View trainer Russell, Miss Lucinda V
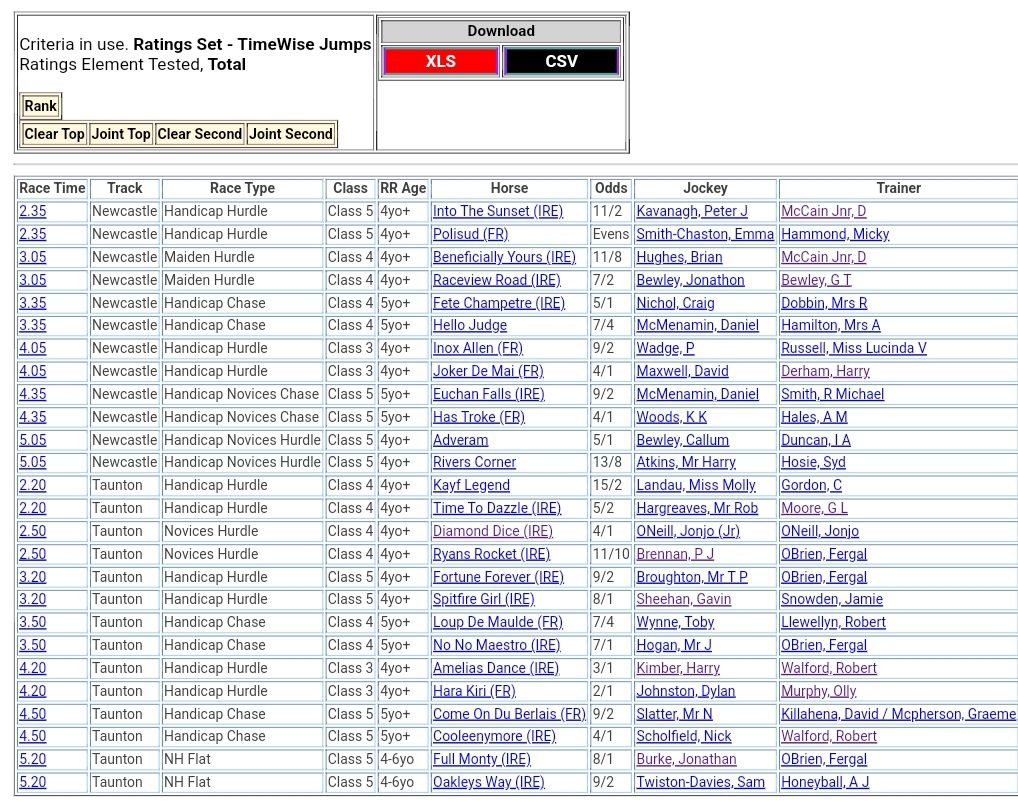The width and height of the screenshot is (1018, 809). pyautogui.click(x=853, y=348)
